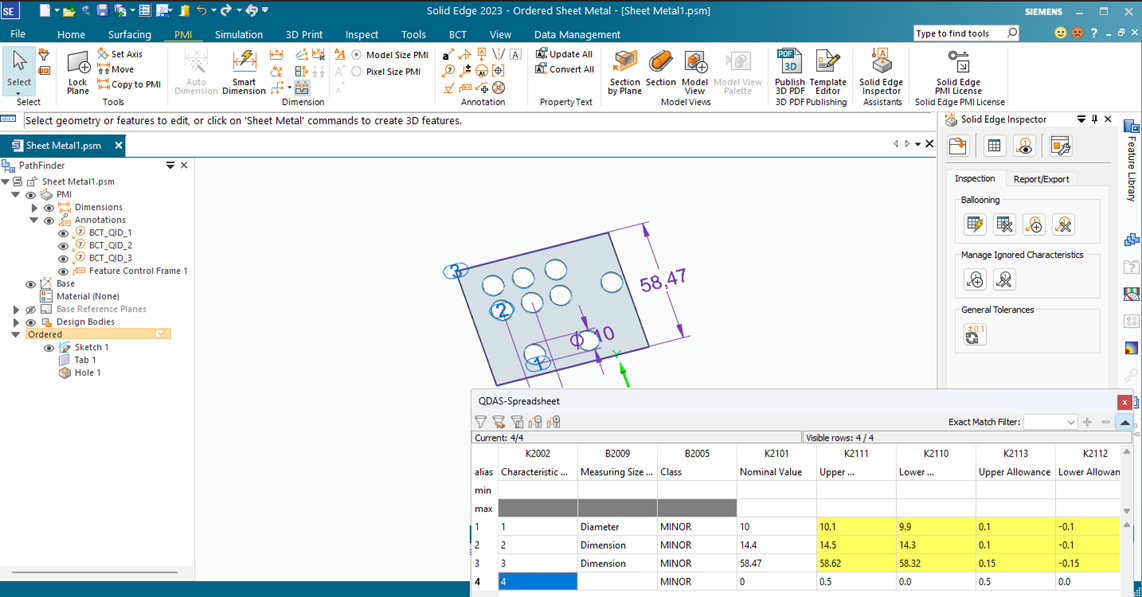
Task: Select Pixel Size PMI radio button
Action: [357, 71]
